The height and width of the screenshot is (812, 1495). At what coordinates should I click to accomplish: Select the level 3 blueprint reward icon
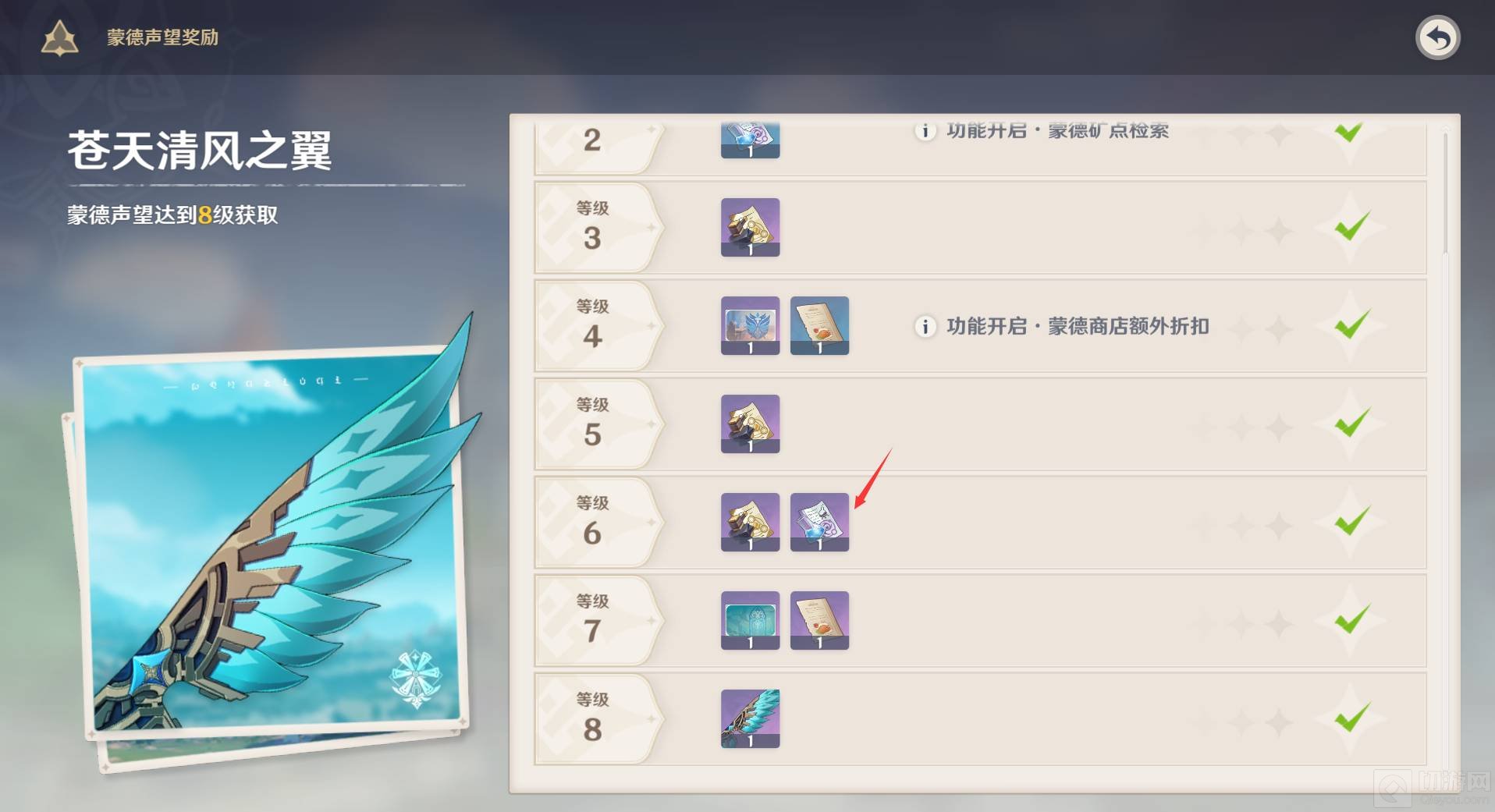750,227
